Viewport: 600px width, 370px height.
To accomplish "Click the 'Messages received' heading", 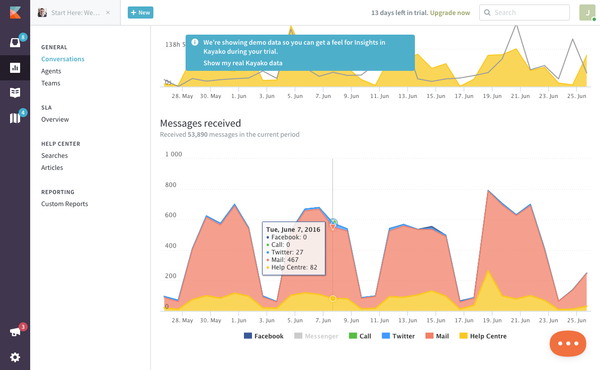I will point(201,123).
